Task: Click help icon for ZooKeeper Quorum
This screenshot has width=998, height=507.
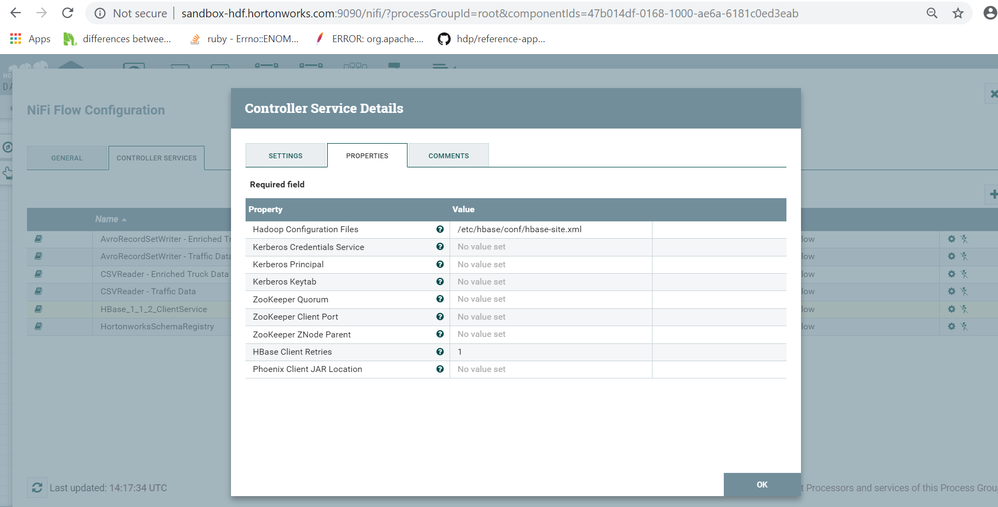Action: click(440, 299)
